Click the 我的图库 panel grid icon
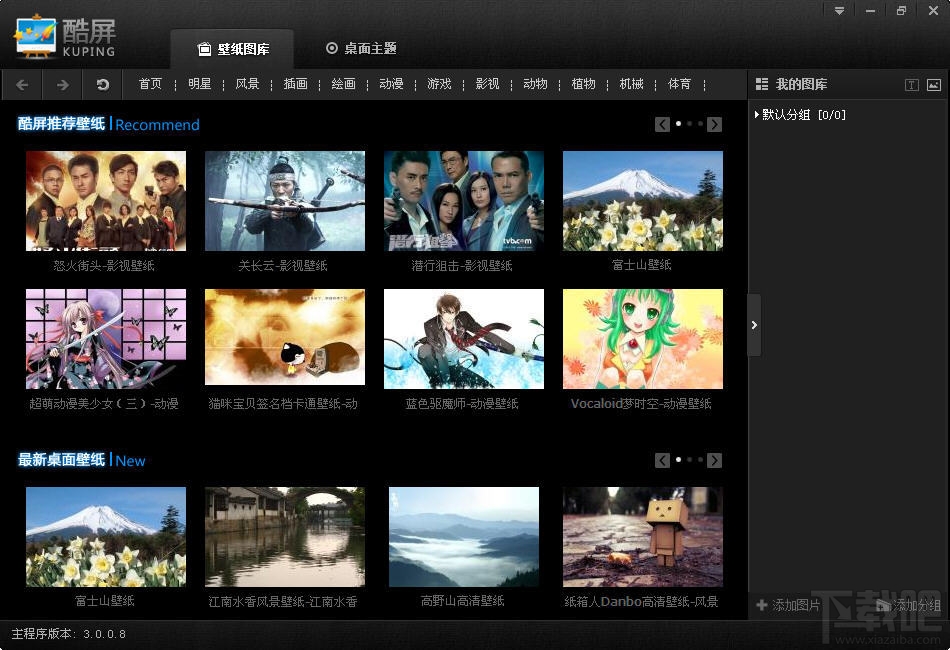Image resolution: width=950 pixels, height=650 pixels. coord(762,84)
